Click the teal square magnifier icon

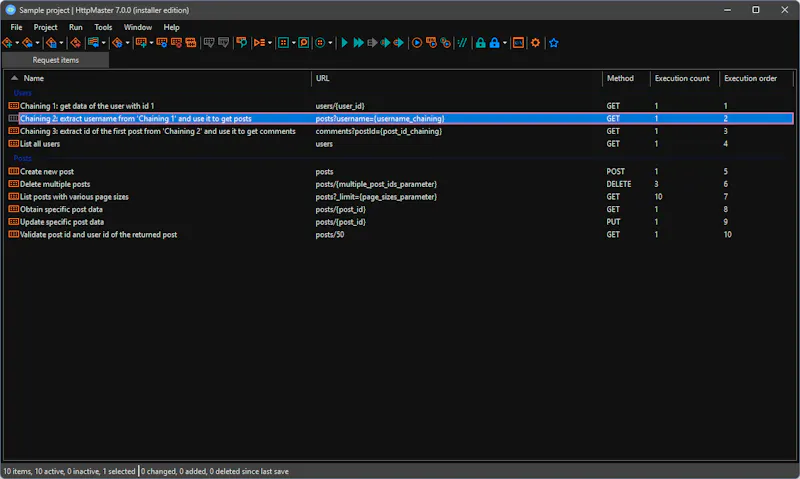[x=304, y=43]
